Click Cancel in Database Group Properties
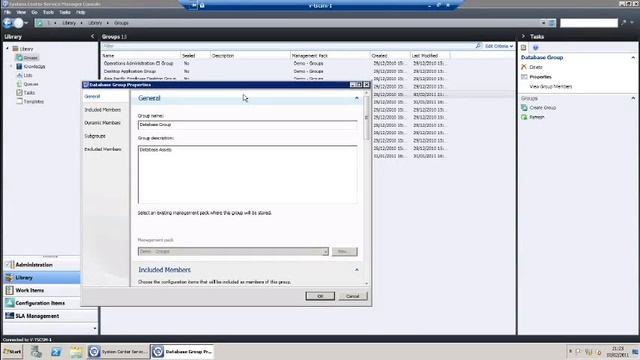 click(x=353, y=296)
